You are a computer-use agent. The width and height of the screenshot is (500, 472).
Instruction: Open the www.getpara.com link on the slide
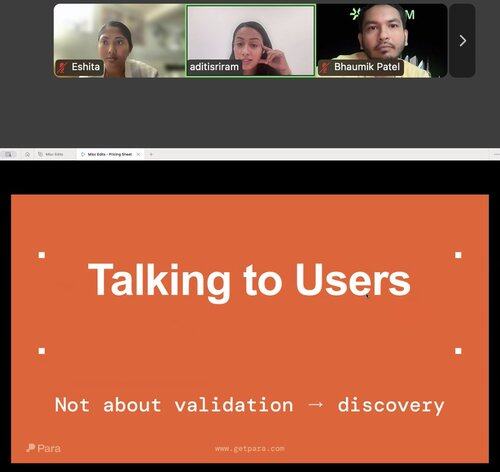[250, 449]
